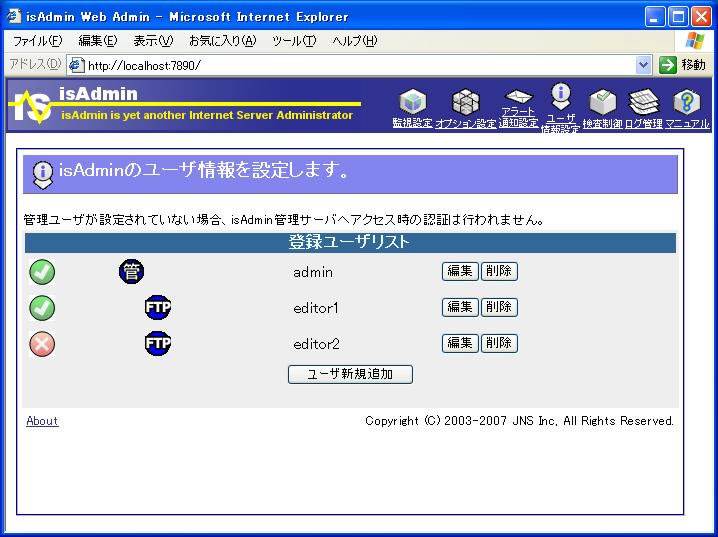The height and width of the screenshot is (537, 718).
Task: Click 編集 button for editor2
Action: coord(460,343)
